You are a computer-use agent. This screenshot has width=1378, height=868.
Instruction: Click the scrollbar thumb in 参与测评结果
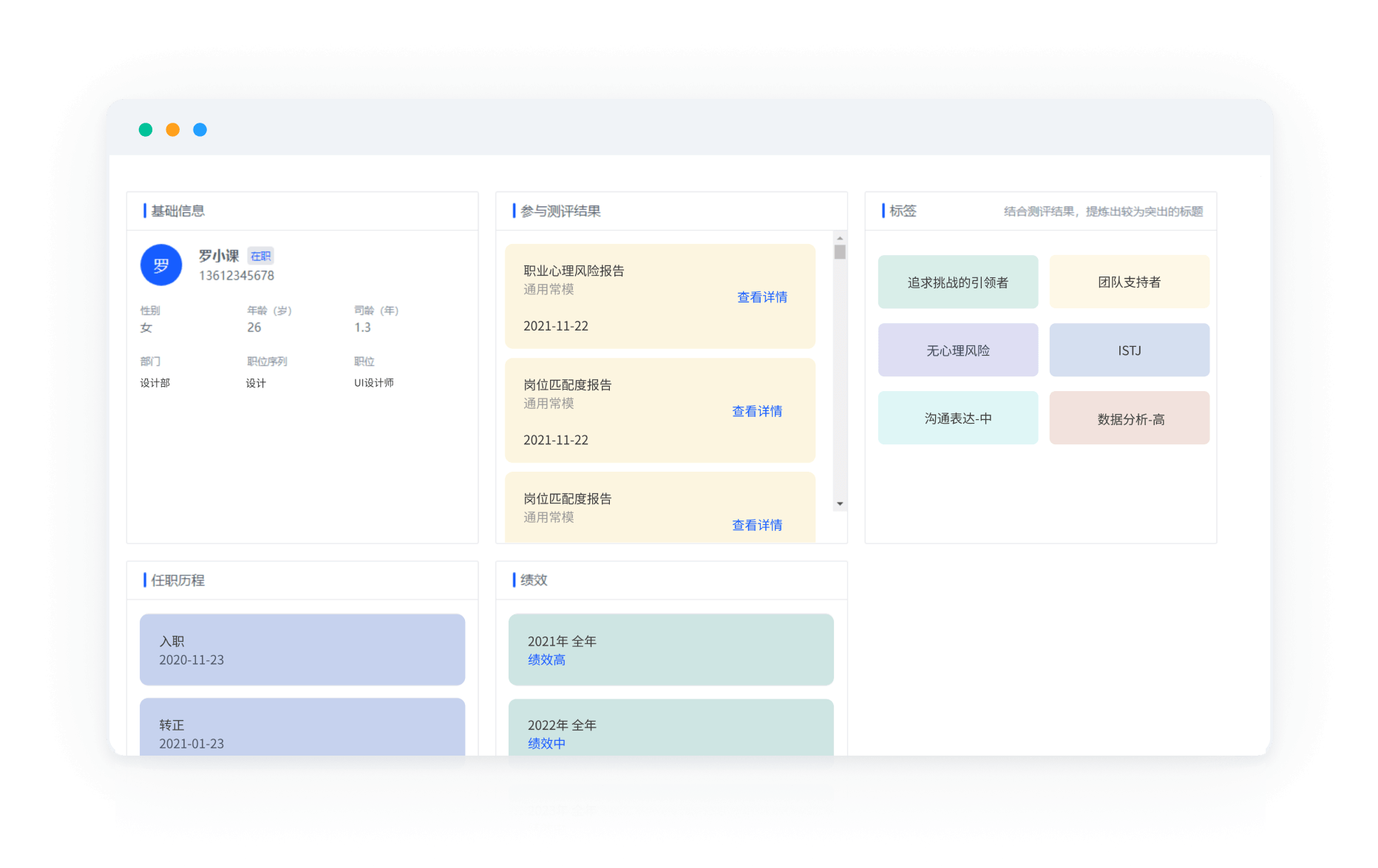840,252
